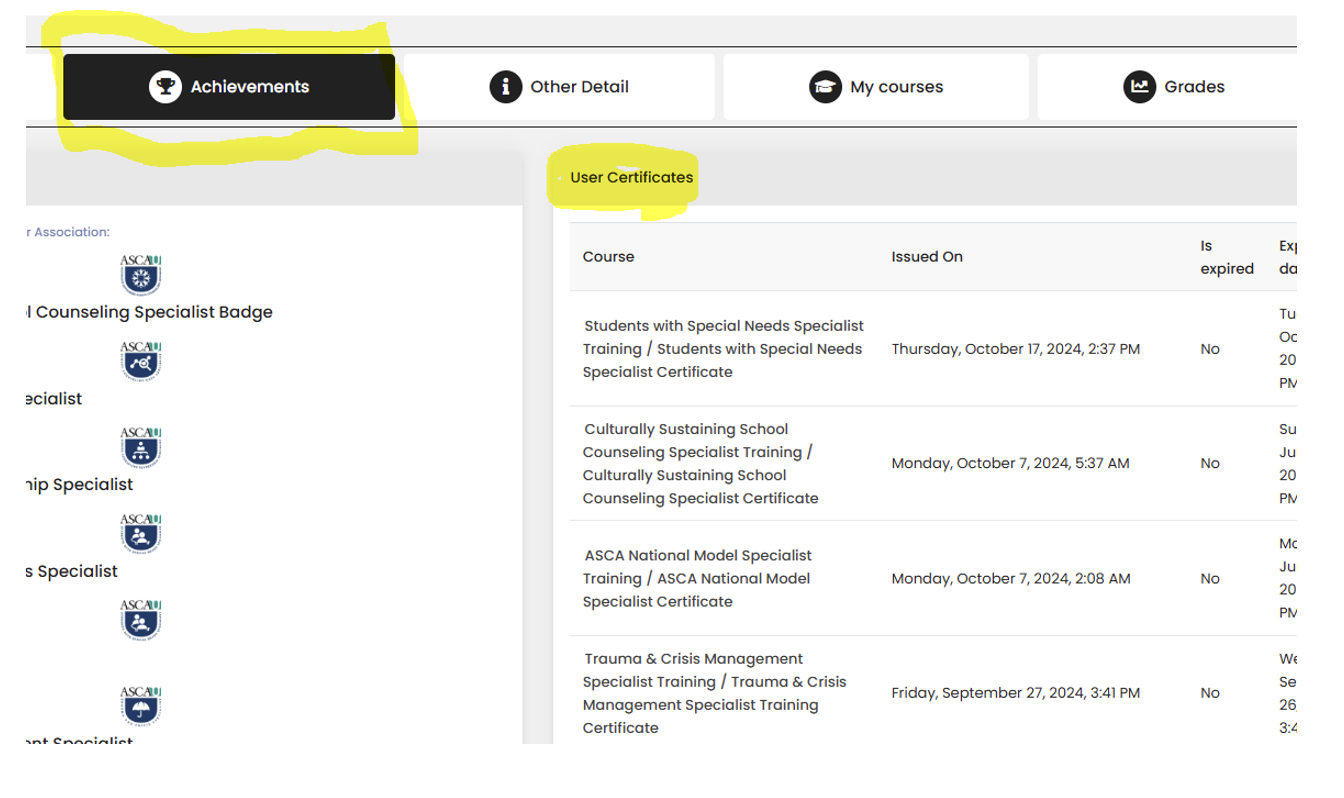Click the ASCA badge icon above Counseling Specialist Badge

click(140, 274)
